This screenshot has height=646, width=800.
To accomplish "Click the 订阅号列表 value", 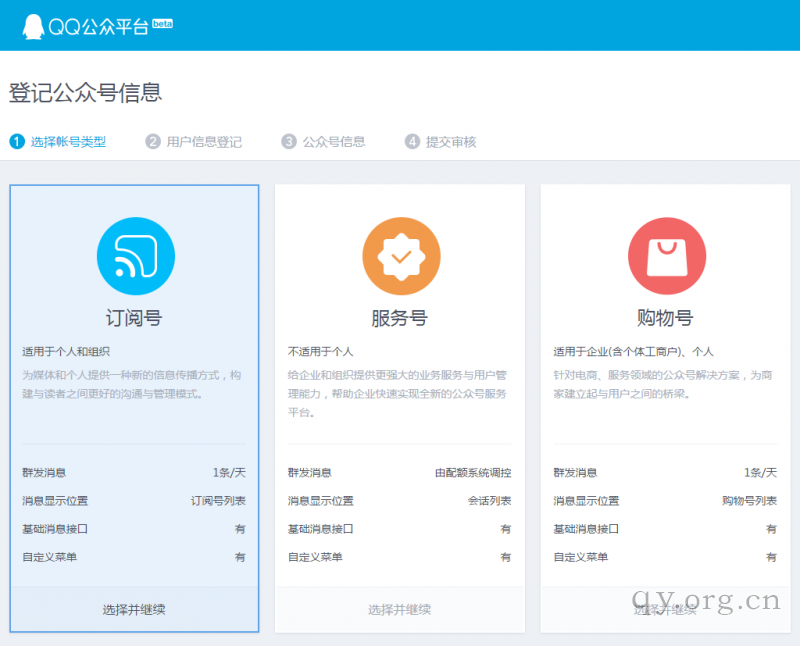I will point(218,501).
